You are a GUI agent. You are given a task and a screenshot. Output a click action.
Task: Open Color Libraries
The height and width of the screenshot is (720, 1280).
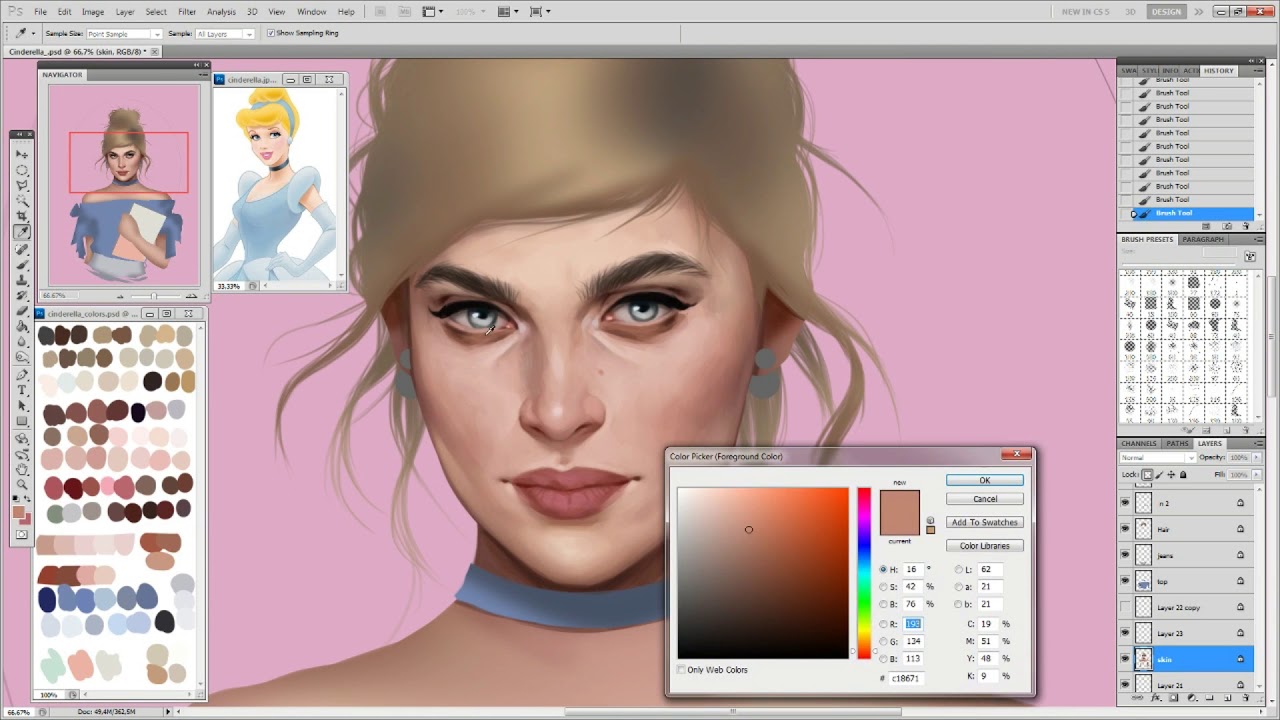click(985, 546)
